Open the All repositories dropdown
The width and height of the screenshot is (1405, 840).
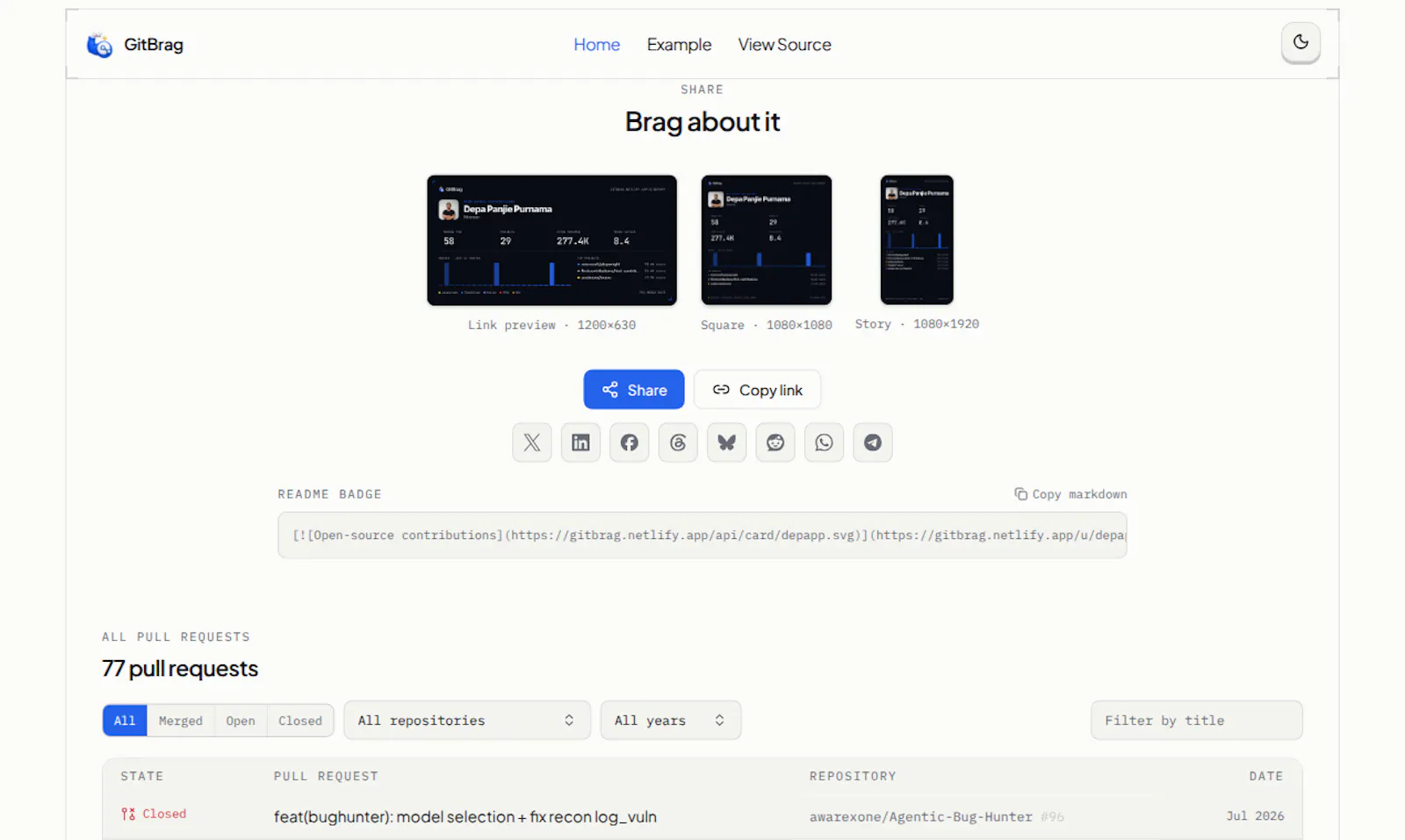pos(467,721)
